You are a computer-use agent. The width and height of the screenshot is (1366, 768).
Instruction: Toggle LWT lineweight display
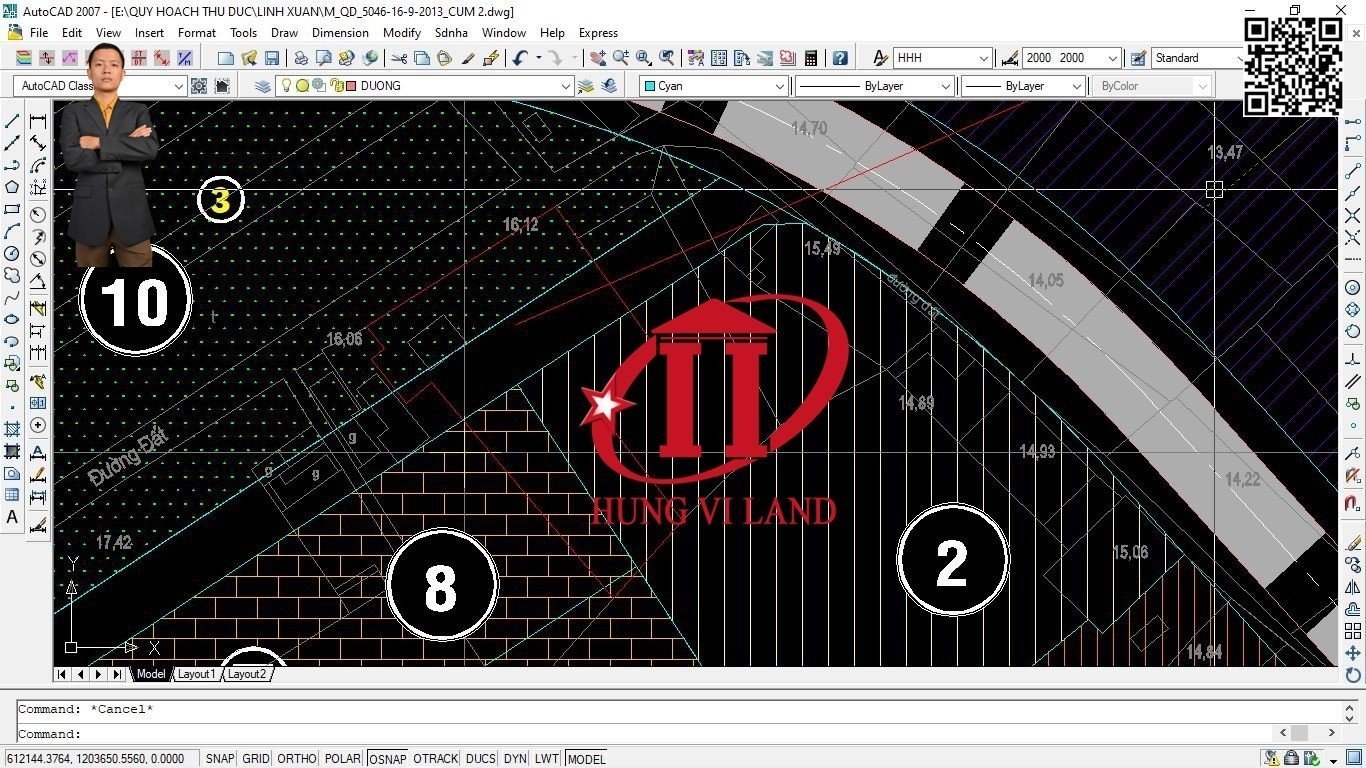point(547,759)
